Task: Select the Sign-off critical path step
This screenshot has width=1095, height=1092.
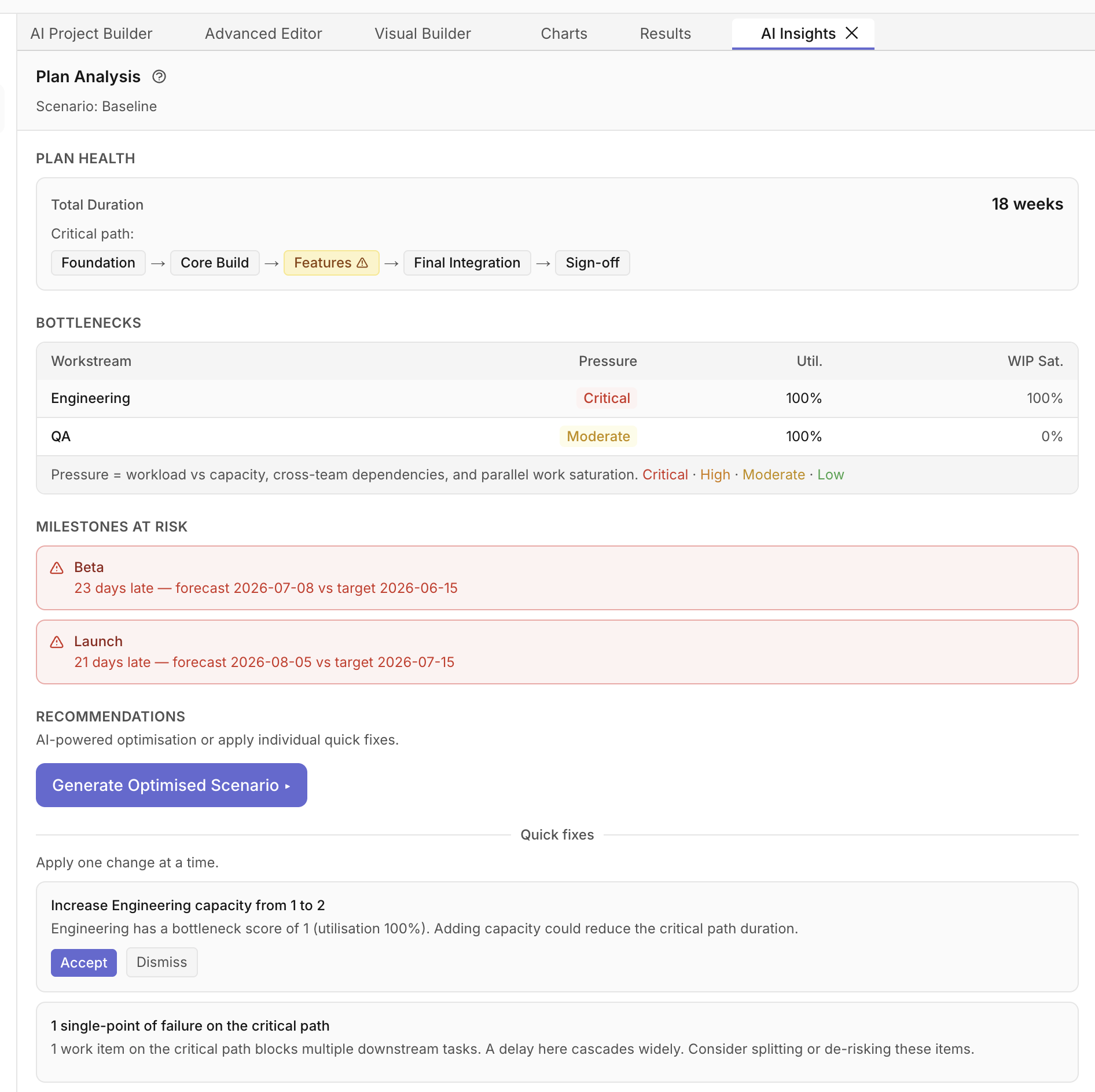Action: [x=592, y=262]
